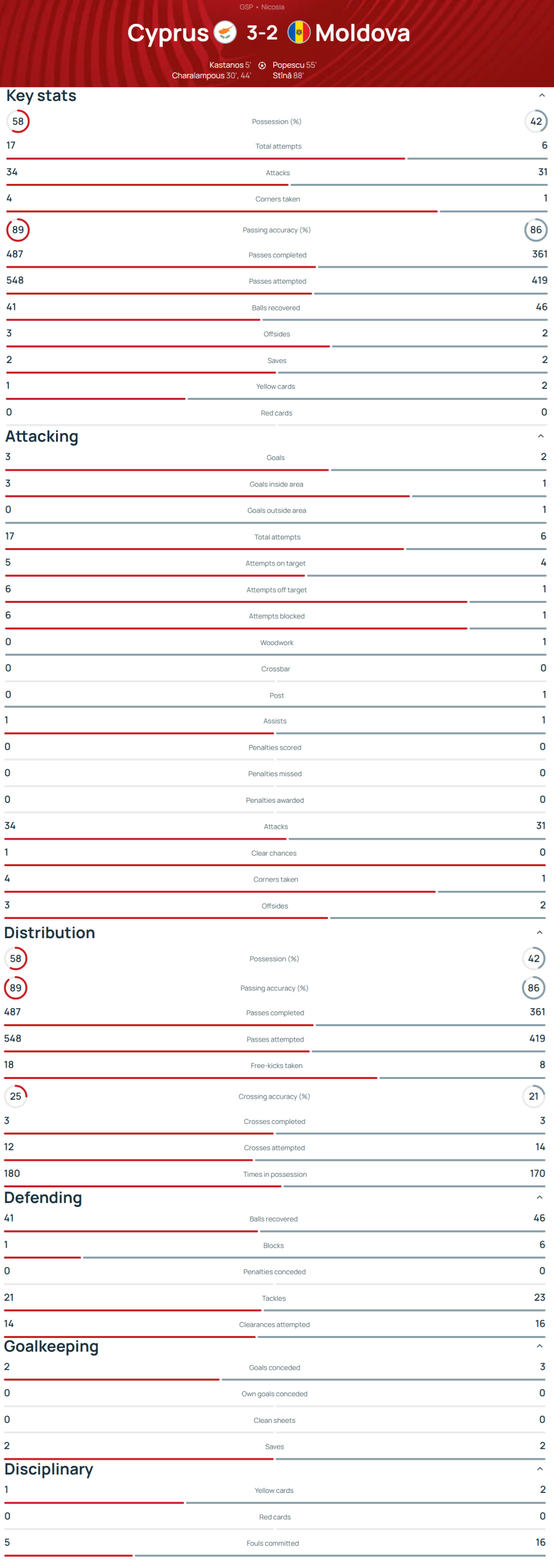Click Cyprus possession circle 58 in Key stats
The height and width of the screenshot is (1568, 554).
coord(18,121)
